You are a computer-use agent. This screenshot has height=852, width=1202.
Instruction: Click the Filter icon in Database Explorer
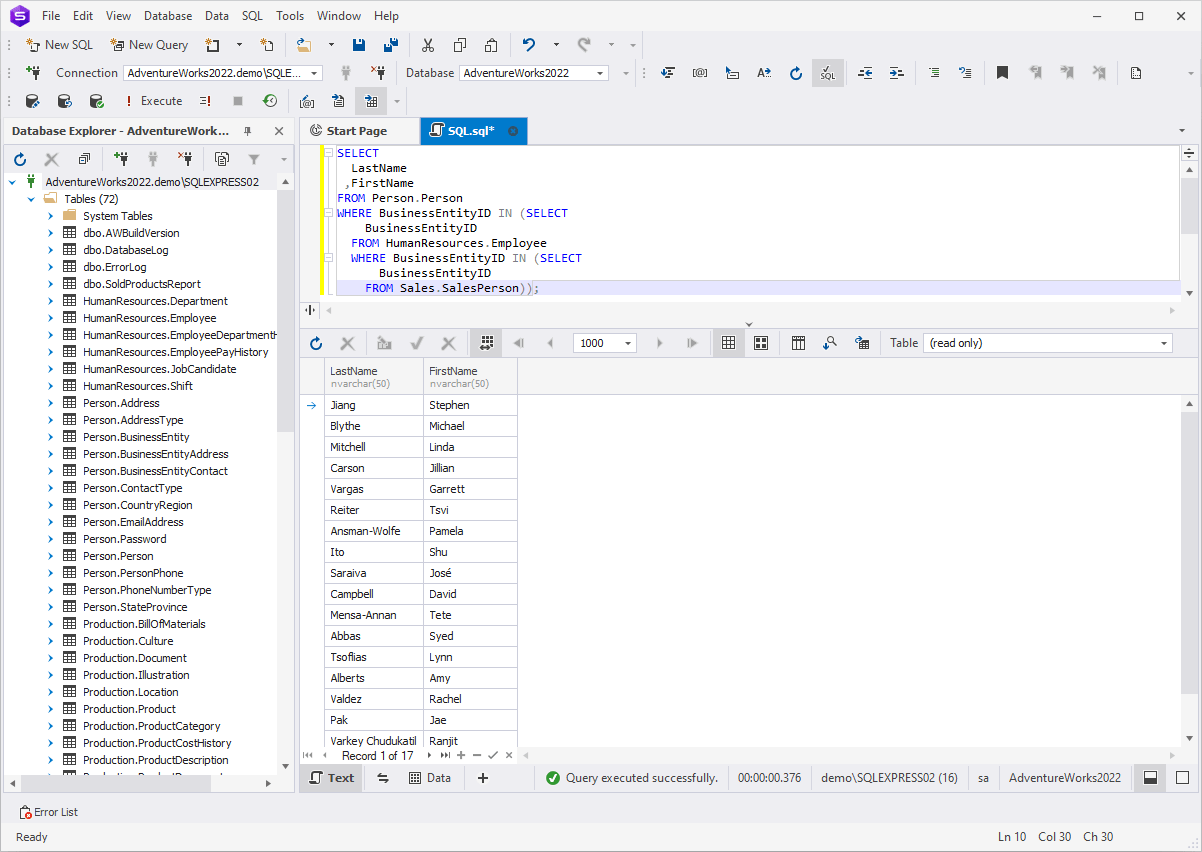(254, 159)
